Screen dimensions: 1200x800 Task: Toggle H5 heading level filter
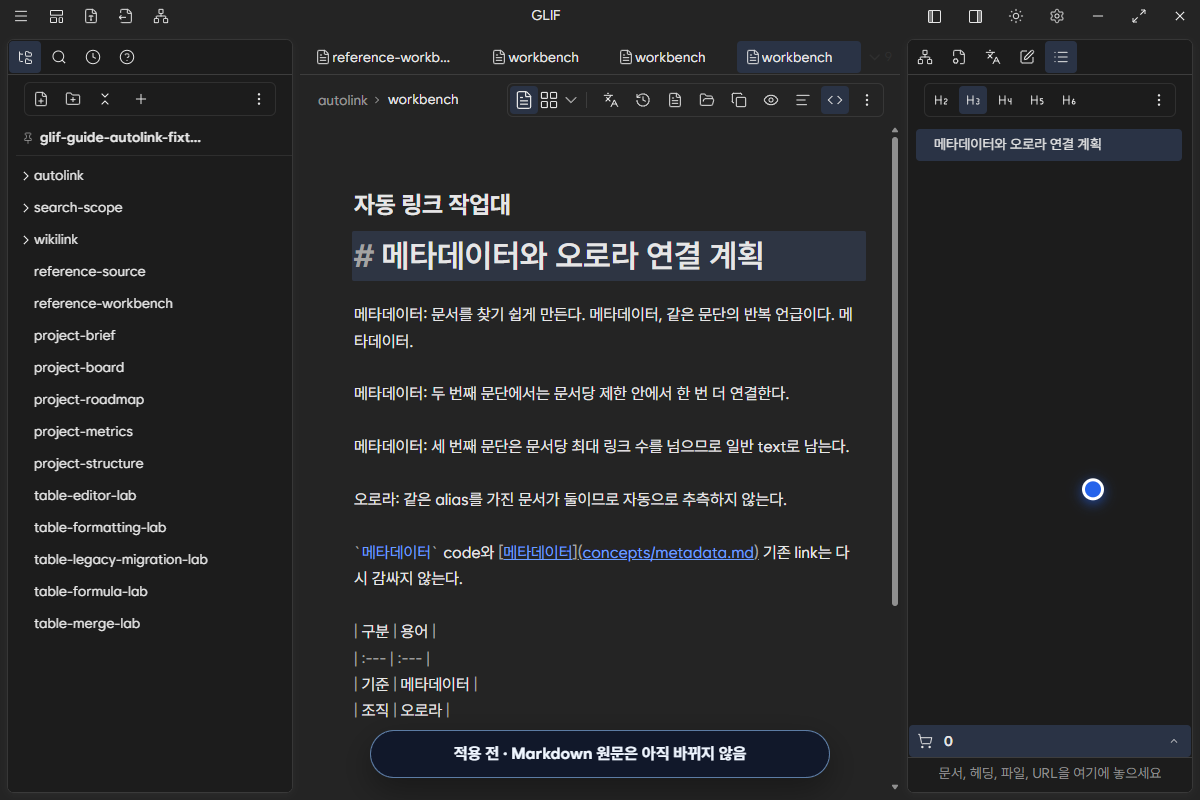click(1037, 100)
